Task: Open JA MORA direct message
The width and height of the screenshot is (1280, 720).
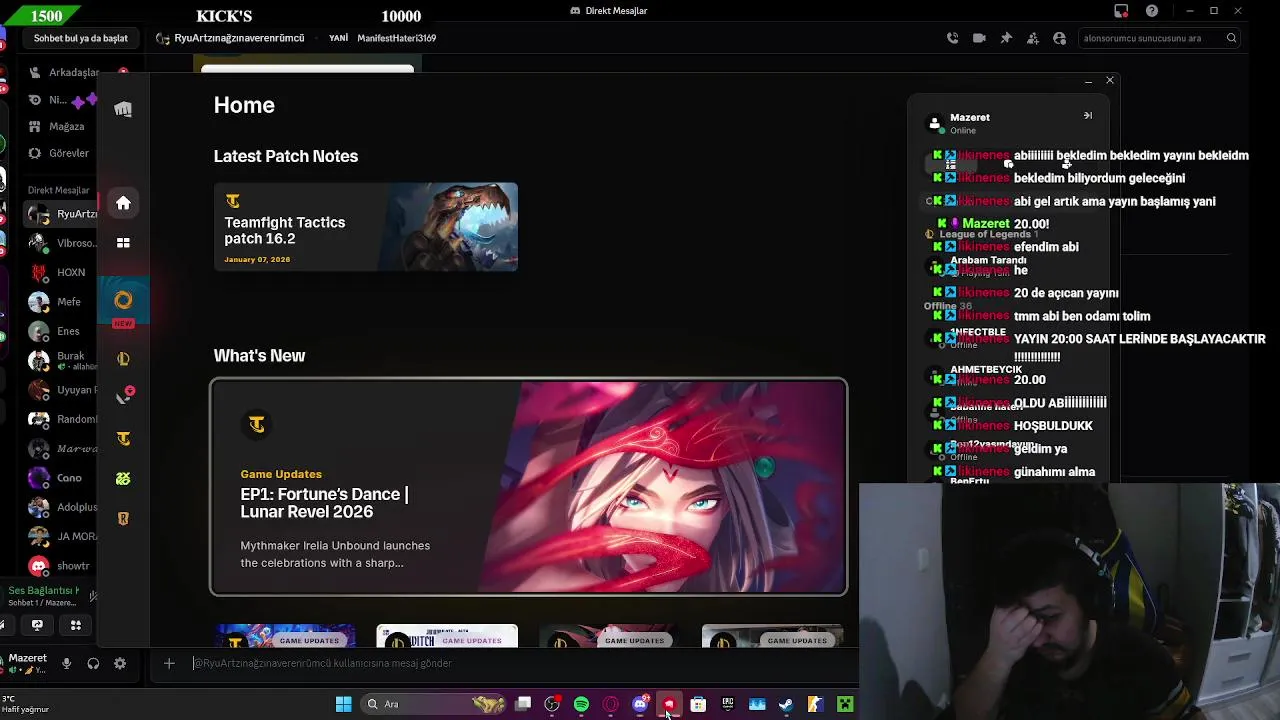Action: point(62,536)
